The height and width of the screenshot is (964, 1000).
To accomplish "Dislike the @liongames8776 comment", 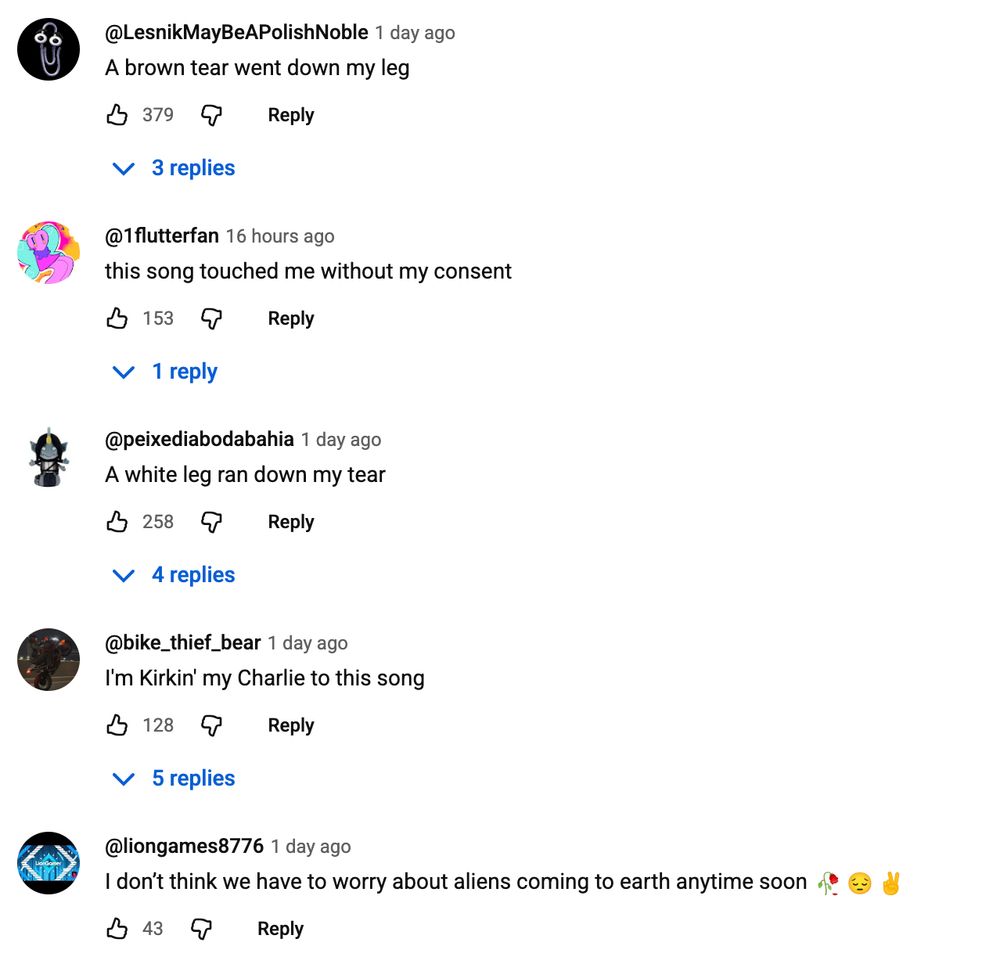I will (201, 929).
